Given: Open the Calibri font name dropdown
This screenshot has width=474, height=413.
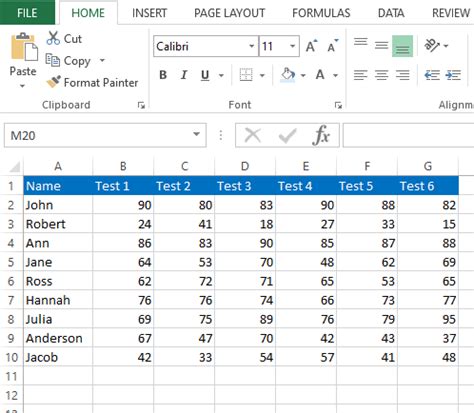Looking at the screenshot, I should pos(252,46).
